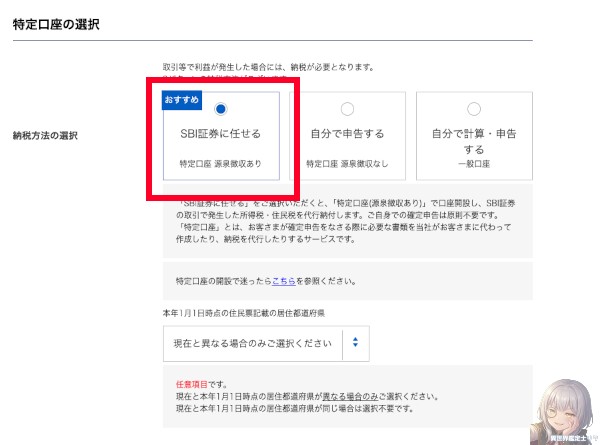Click the 納税方法の選択 field label

coord(47,134)
